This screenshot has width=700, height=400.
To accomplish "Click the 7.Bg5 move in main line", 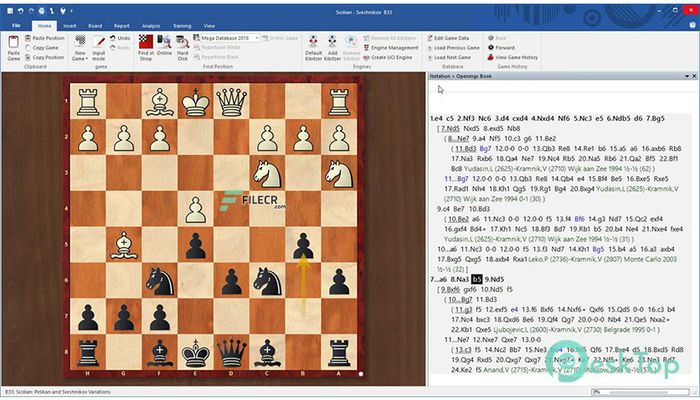I will [655, 118].
